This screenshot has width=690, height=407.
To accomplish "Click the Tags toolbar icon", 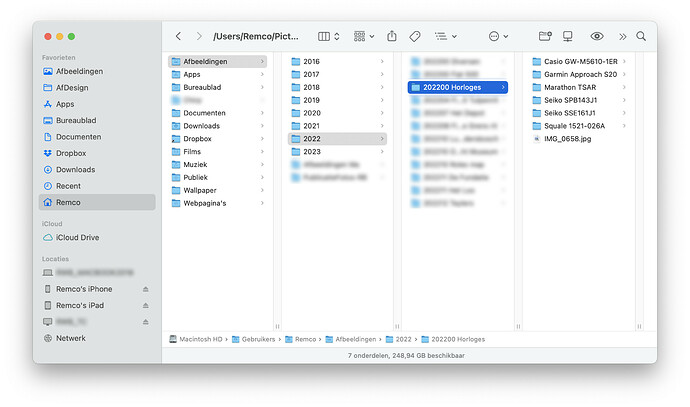I will tap(415, 36).
